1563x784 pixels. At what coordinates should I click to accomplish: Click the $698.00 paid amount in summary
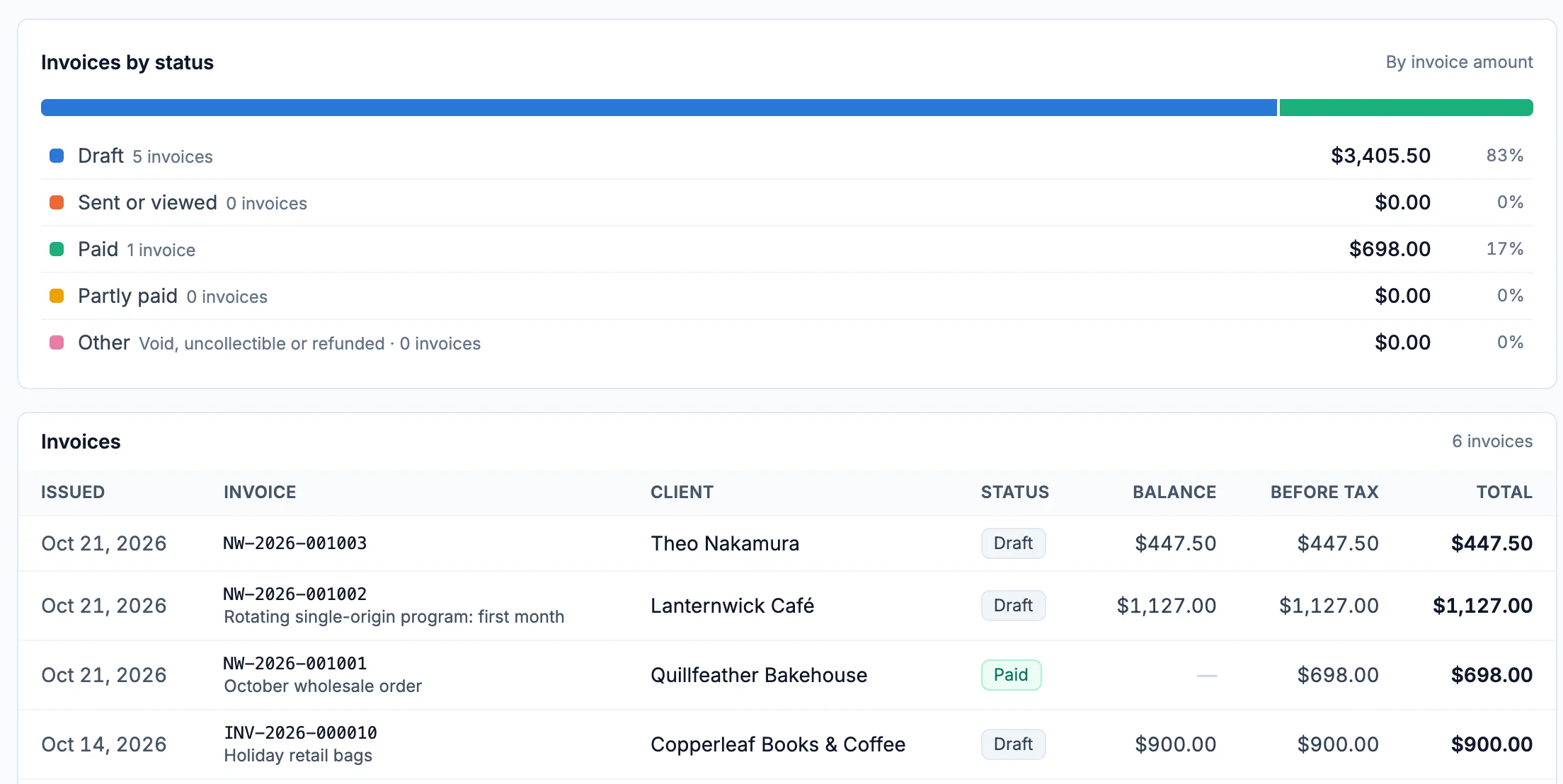click(x=1390, y=249)
